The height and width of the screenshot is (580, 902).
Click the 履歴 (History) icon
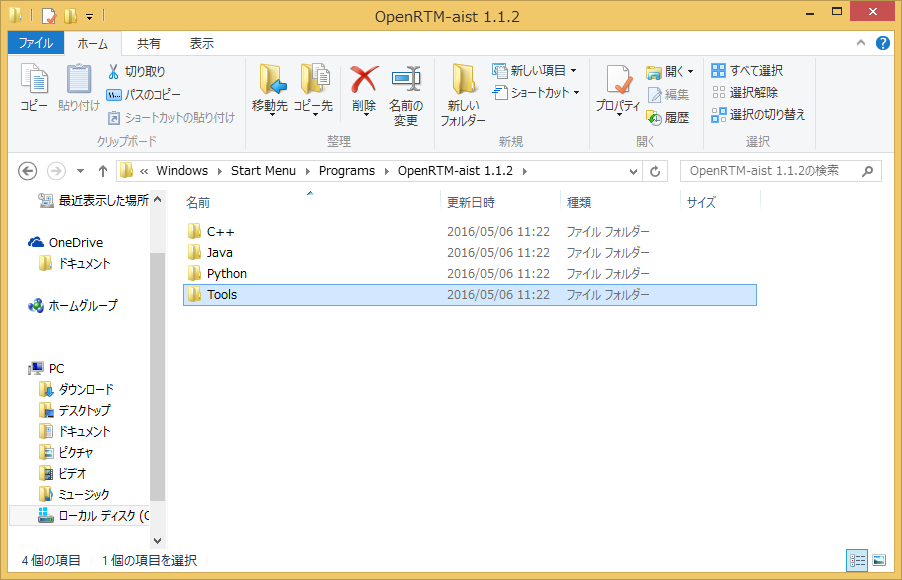668,117
